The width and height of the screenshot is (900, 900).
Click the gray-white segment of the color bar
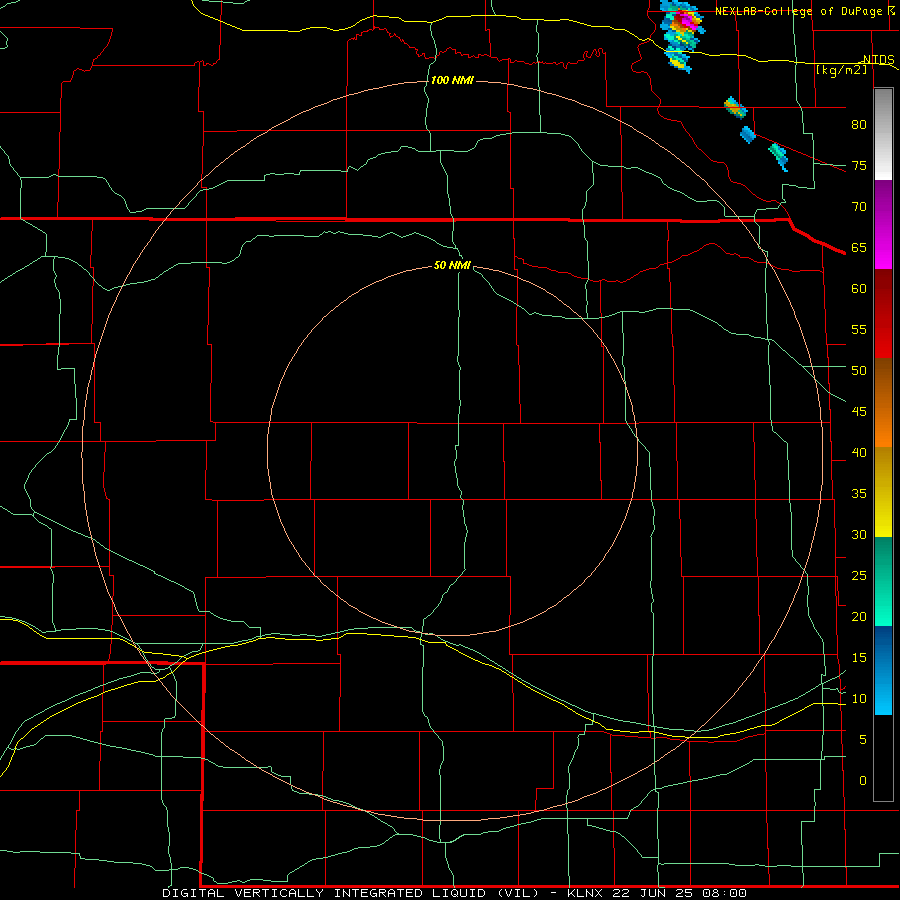883,134
